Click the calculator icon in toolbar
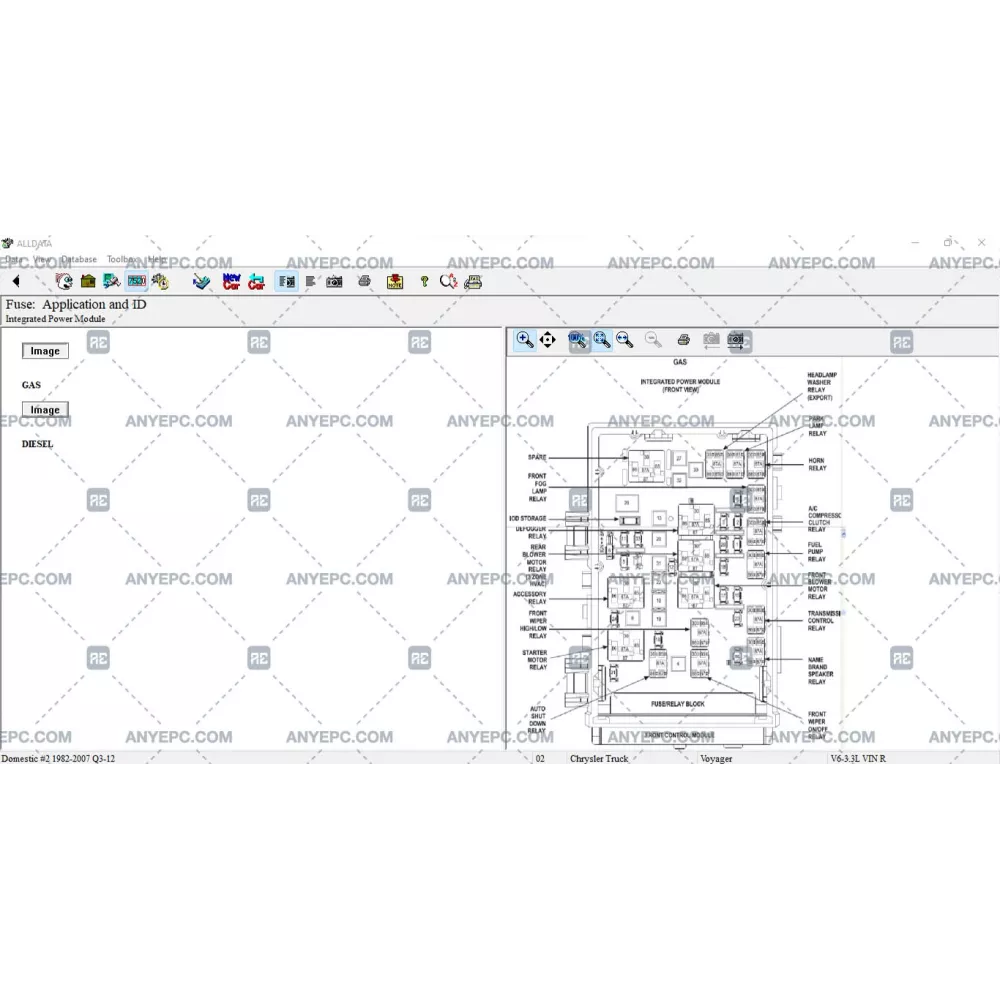Image resolution: width=1000 pixels, height=1000 pixels. coord(474,282)
